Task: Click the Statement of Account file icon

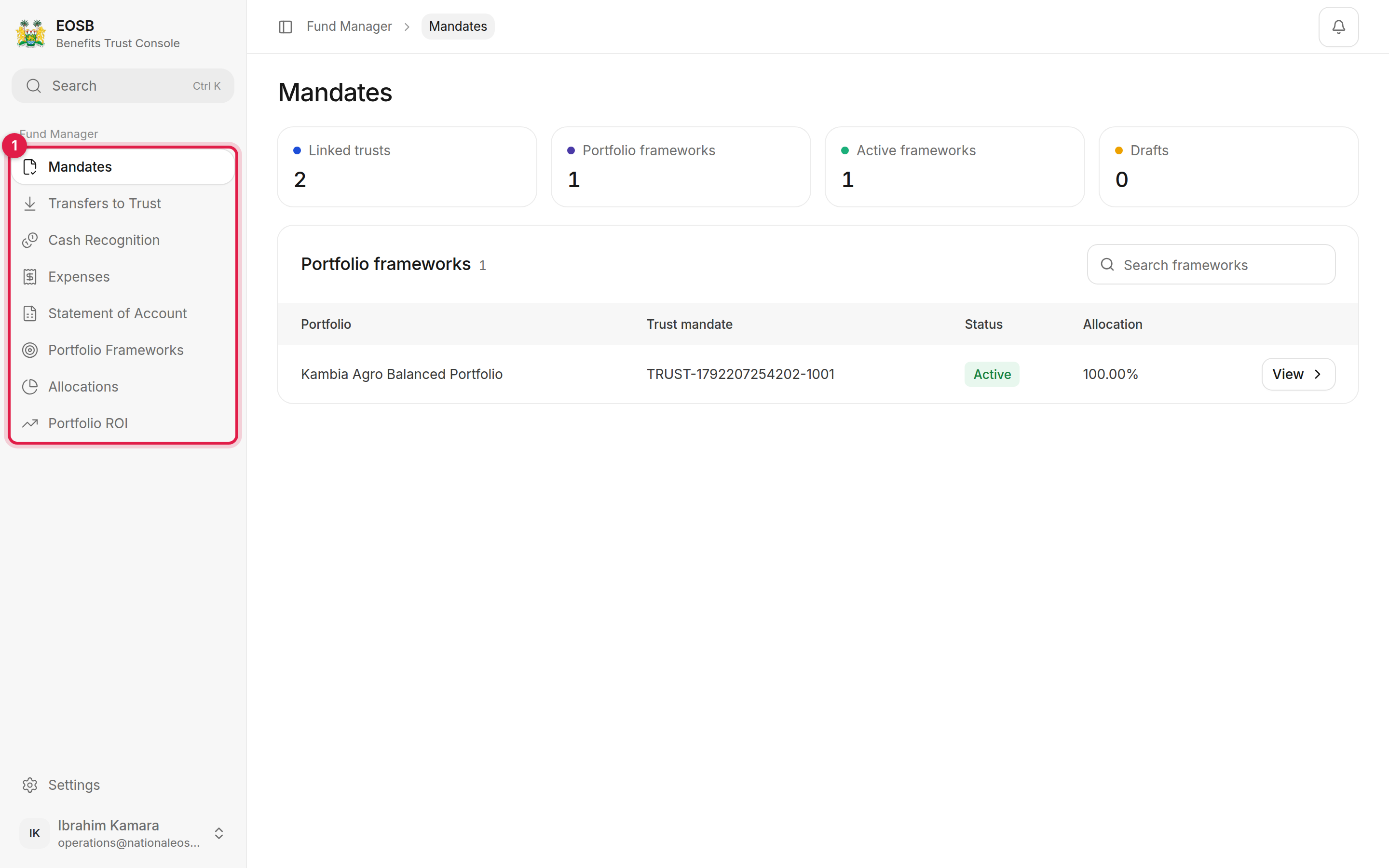Action: point(30,313)
